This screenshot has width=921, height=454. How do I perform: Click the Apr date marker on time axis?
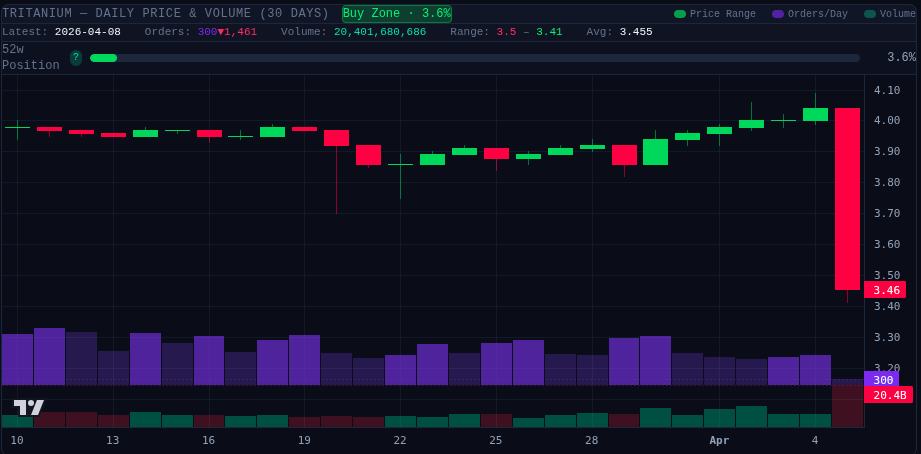[719, 440]
